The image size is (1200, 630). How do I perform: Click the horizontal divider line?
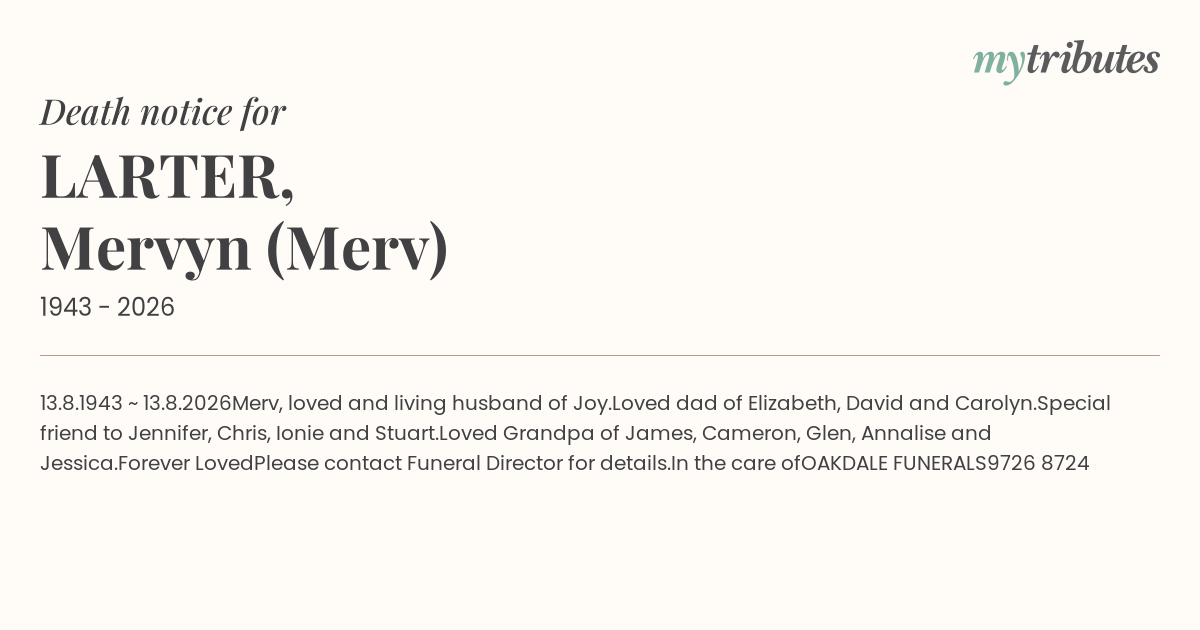[x=600, y=355]
